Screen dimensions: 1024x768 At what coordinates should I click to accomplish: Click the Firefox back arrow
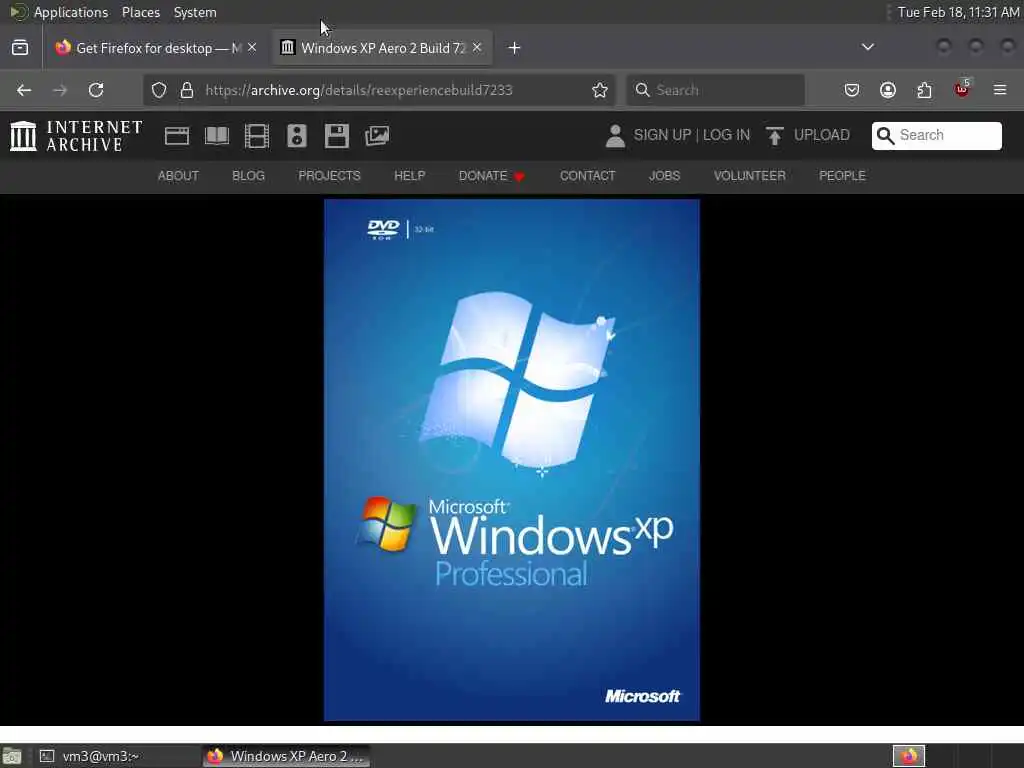click(x=24, y=90)
